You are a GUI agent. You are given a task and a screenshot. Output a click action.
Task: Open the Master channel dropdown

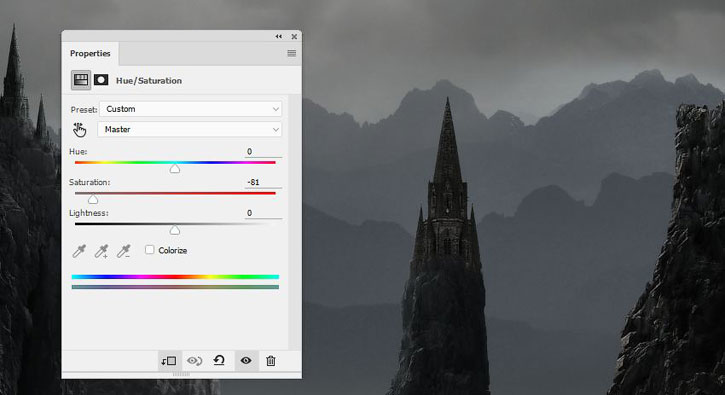click(190, 130)
